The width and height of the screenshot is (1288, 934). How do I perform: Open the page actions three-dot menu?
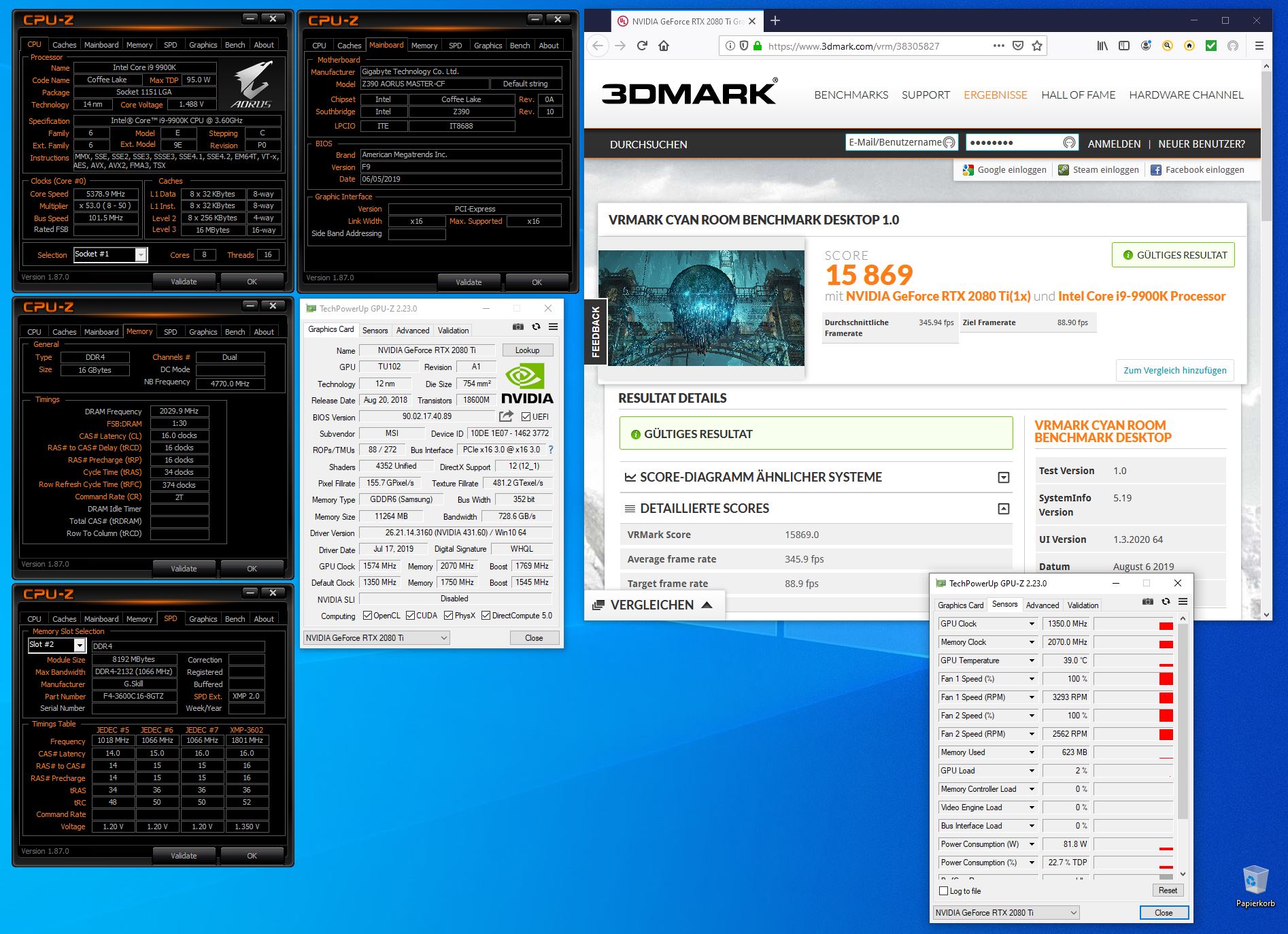tap(998, 46)
